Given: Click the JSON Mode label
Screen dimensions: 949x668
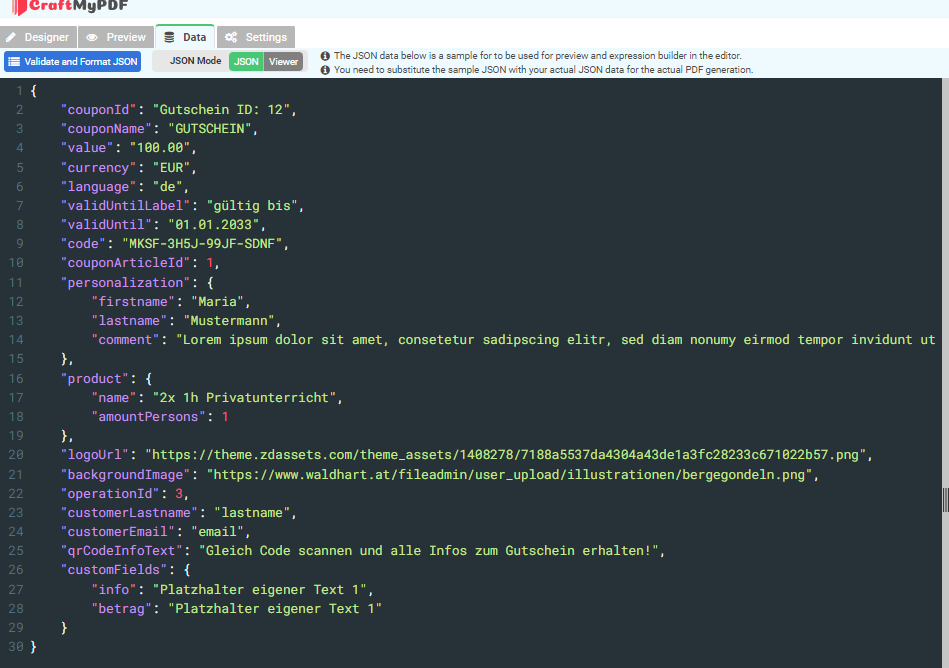Looking at the screenshot, I should point(195,61).
